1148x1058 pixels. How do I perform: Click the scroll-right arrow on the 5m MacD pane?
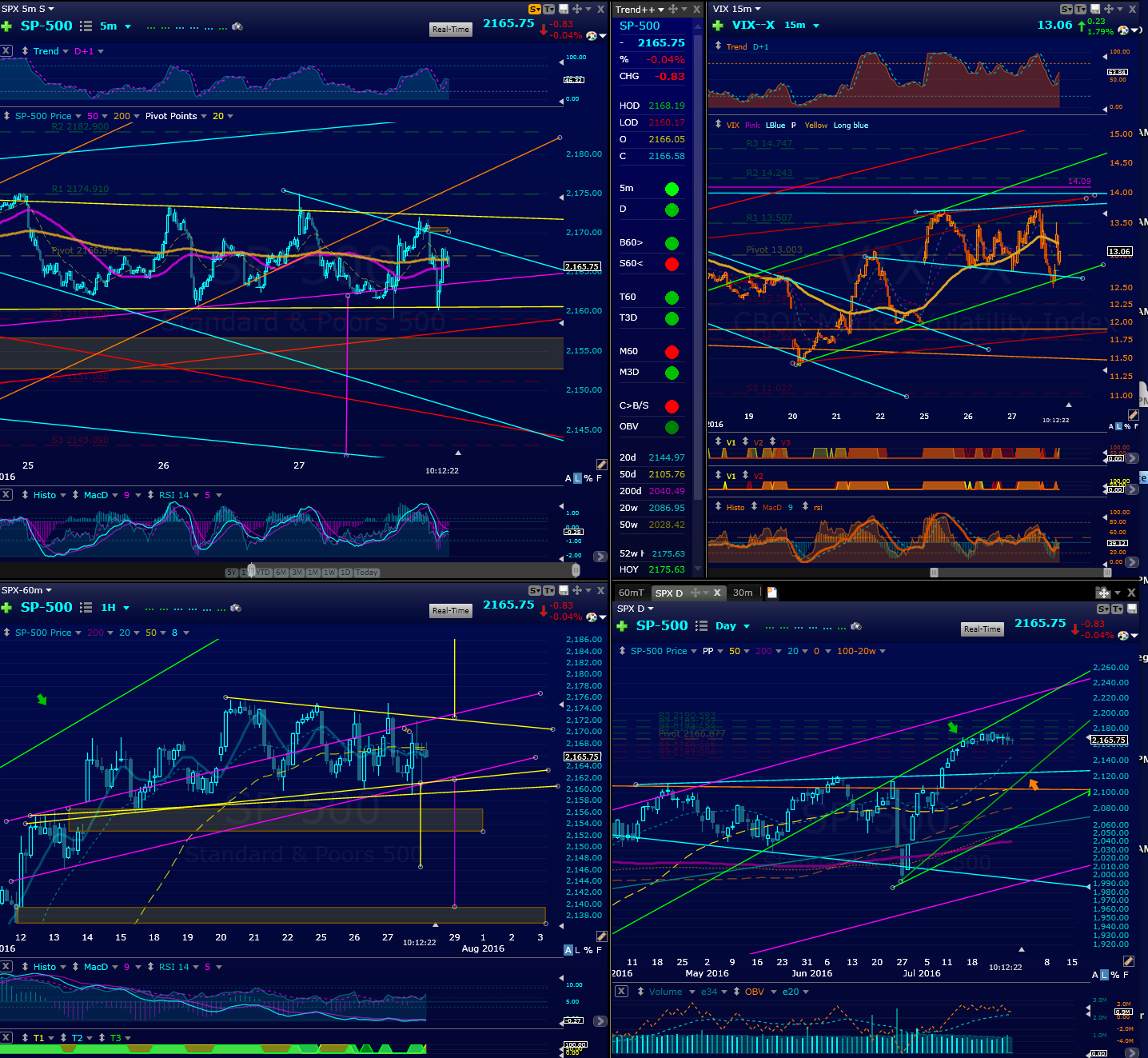tap(600, 557)
